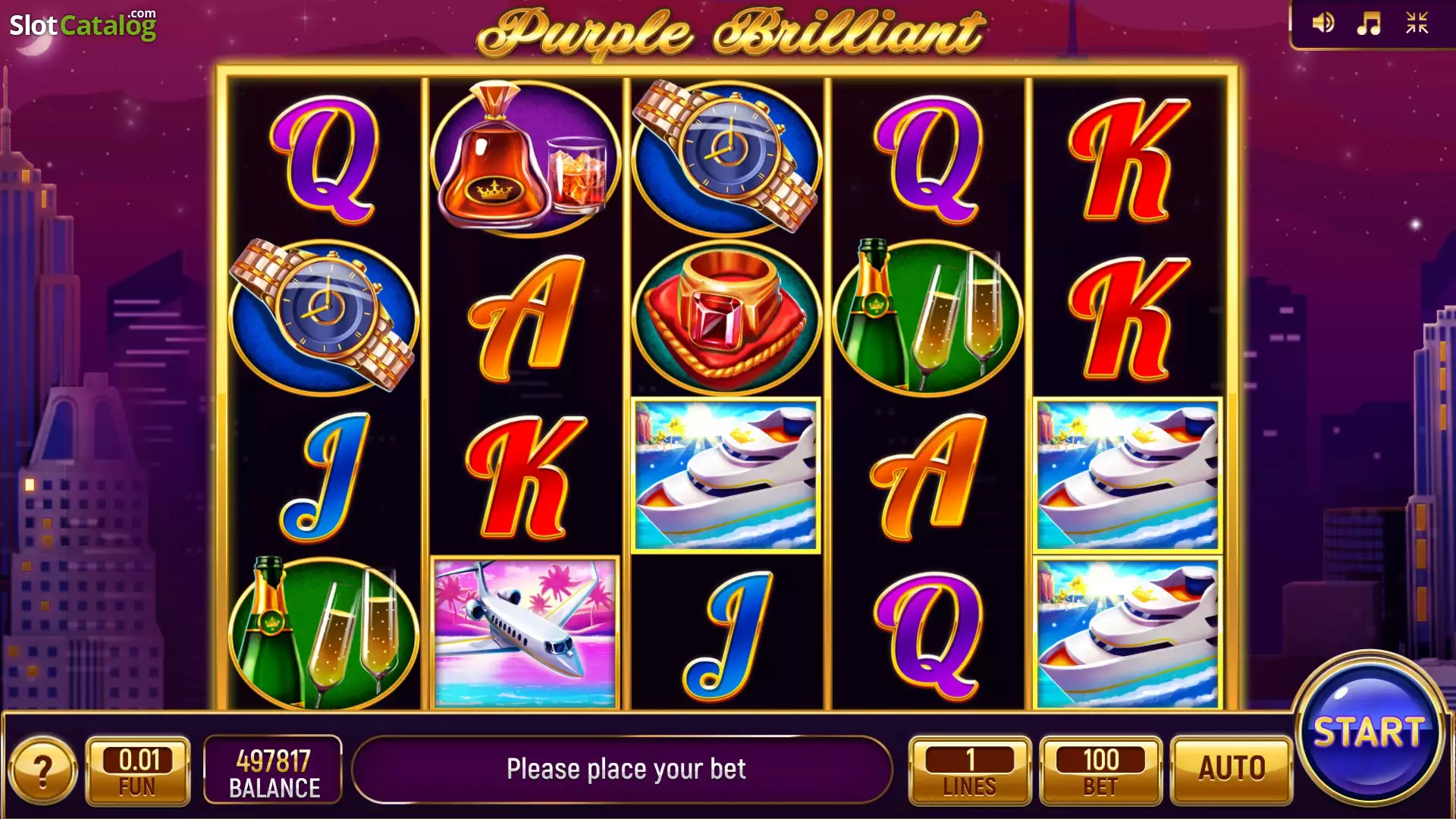The width and height of the screenshot is (1456, 819).
Task: Click the SlotCatalog.com logo
Action: click(83, 24)
